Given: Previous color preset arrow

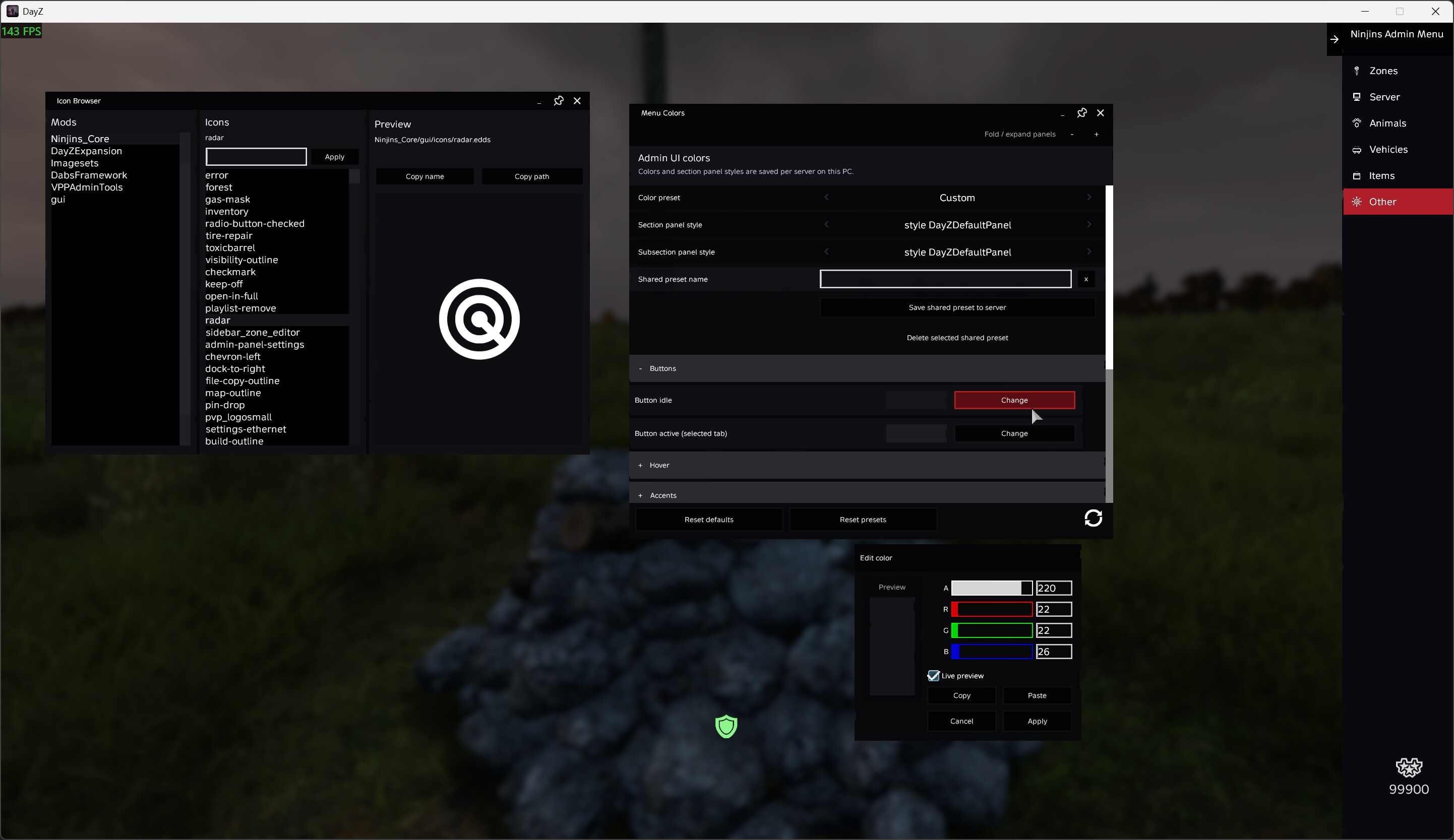Looking at the screenshot, I should (826, 197).
